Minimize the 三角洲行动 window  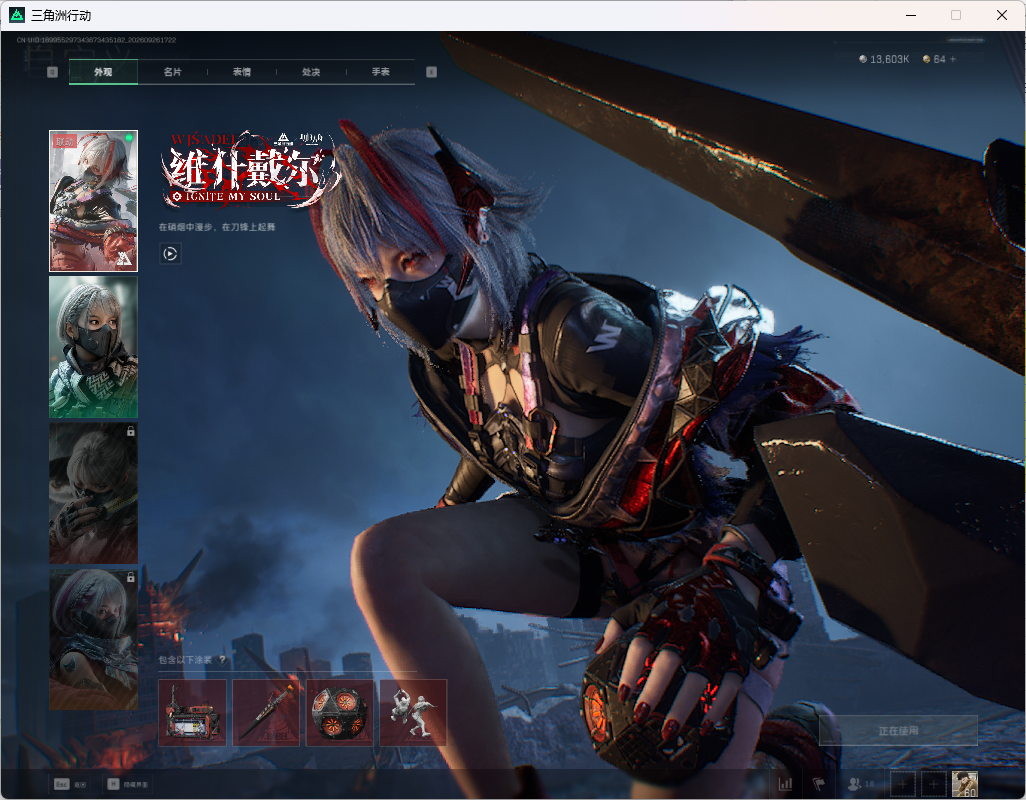[x=911, y=15]
